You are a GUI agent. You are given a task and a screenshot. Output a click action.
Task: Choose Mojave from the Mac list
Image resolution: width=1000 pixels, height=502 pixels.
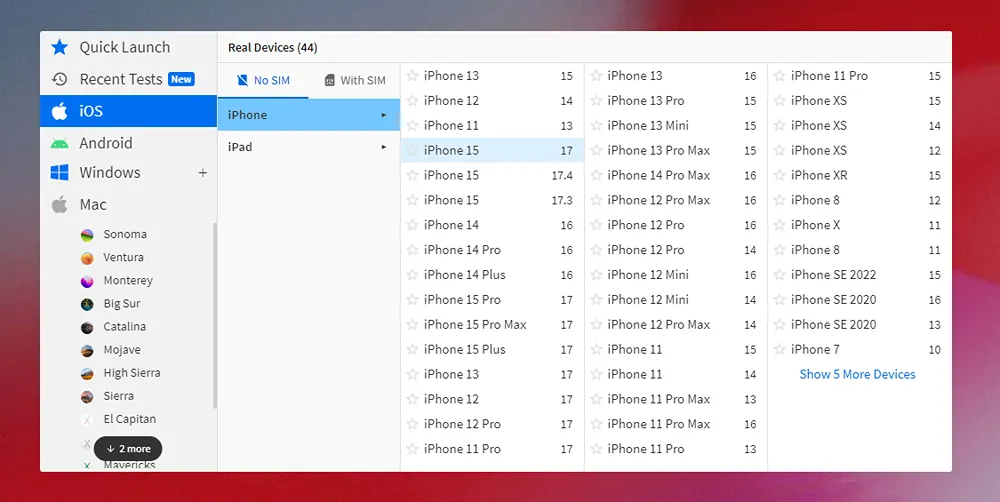coord(122,350)
